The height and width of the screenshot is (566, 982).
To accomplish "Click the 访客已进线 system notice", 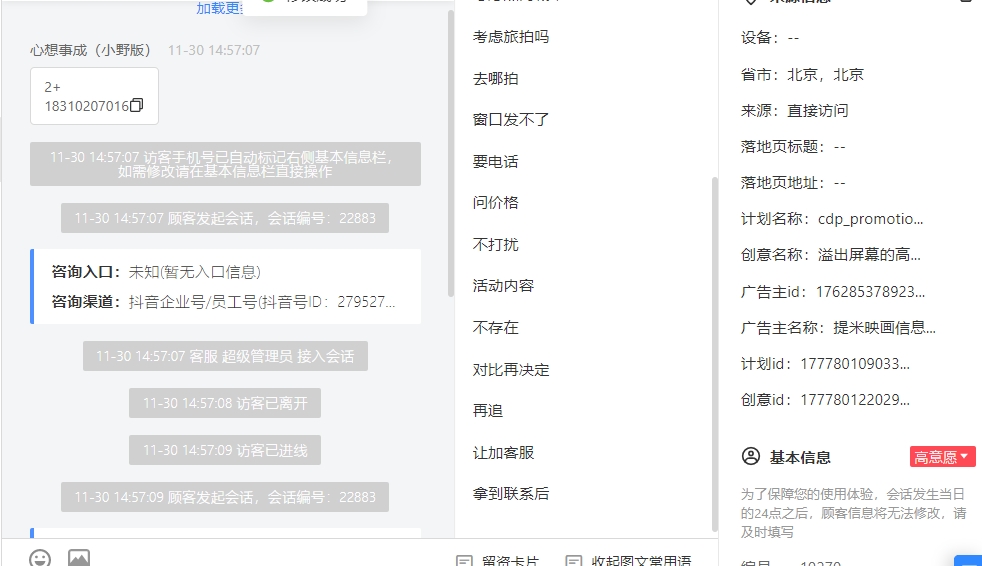I will click(x=225, y=450).
